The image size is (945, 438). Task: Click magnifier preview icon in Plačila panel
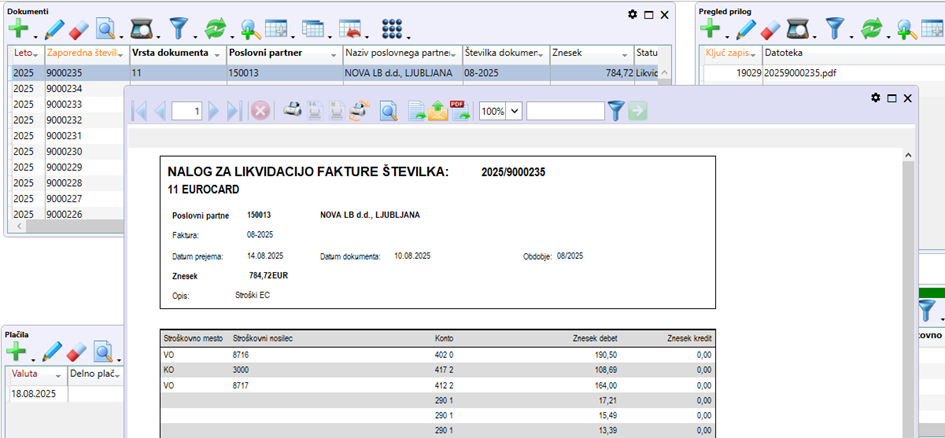point(105,351)
